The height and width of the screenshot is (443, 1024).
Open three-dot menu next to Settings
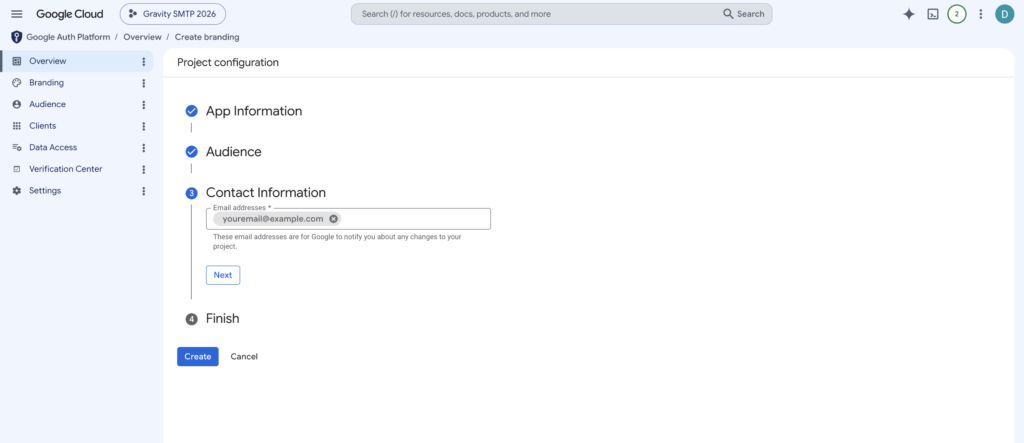click(144, 191)
